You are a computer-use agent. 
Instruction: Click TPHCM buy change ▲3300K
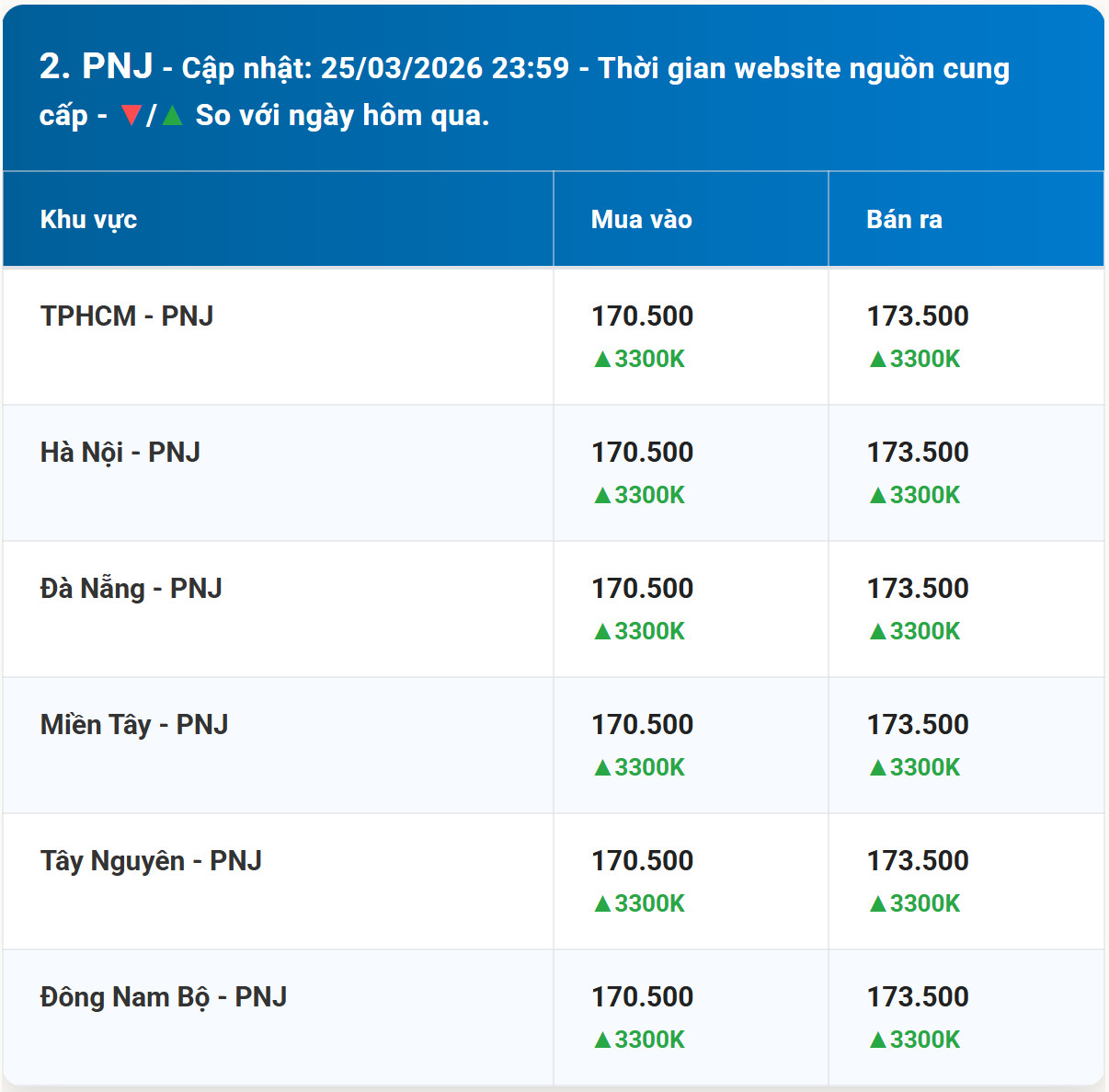pos(639,359)
